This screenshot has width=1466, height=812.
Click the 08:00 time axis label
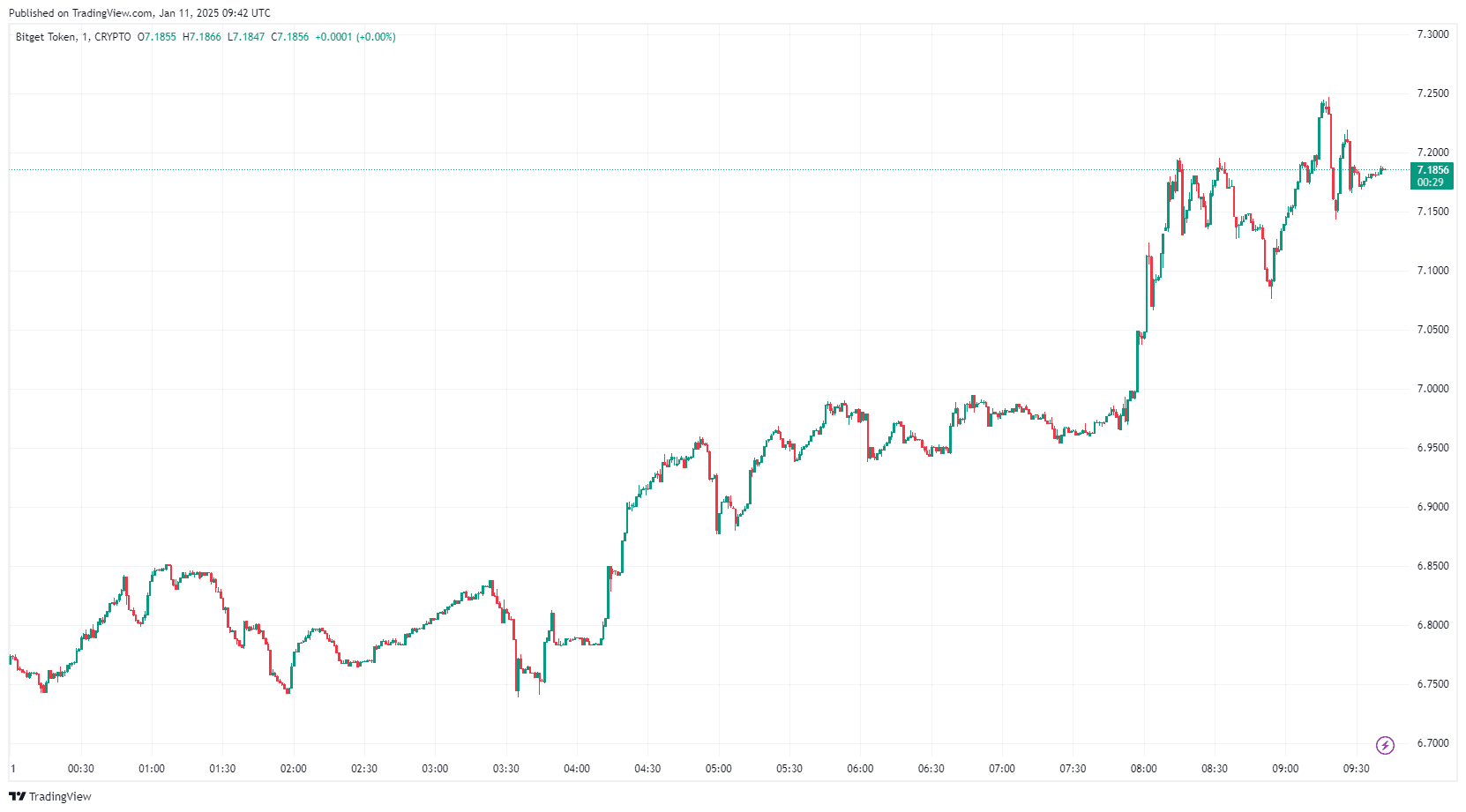click(1144, 769)
